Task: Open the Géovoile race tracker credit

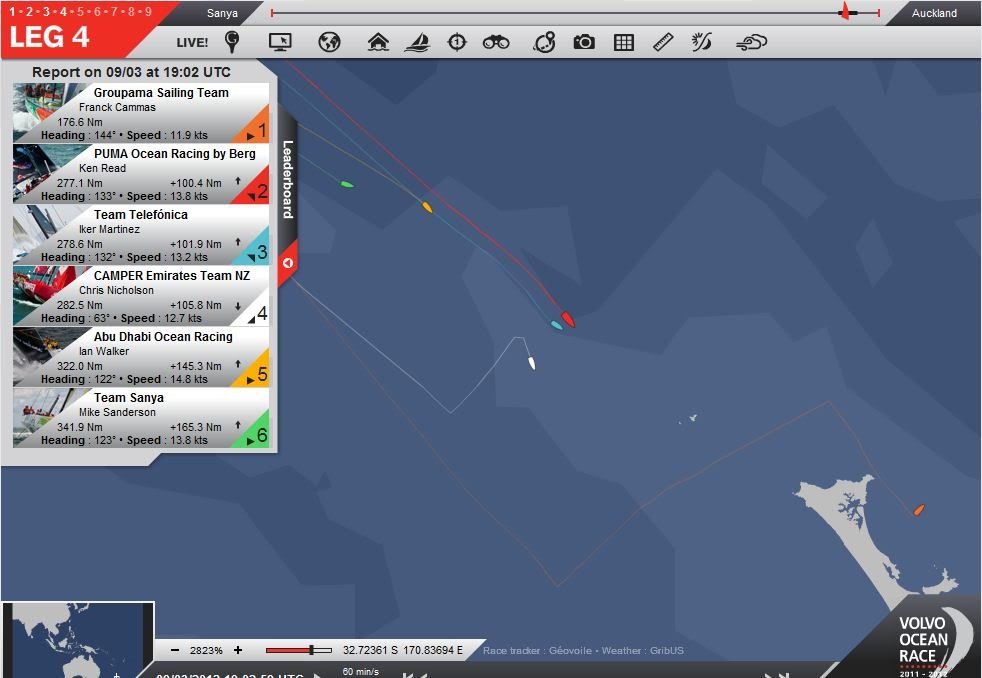Action: coord(537,650)
